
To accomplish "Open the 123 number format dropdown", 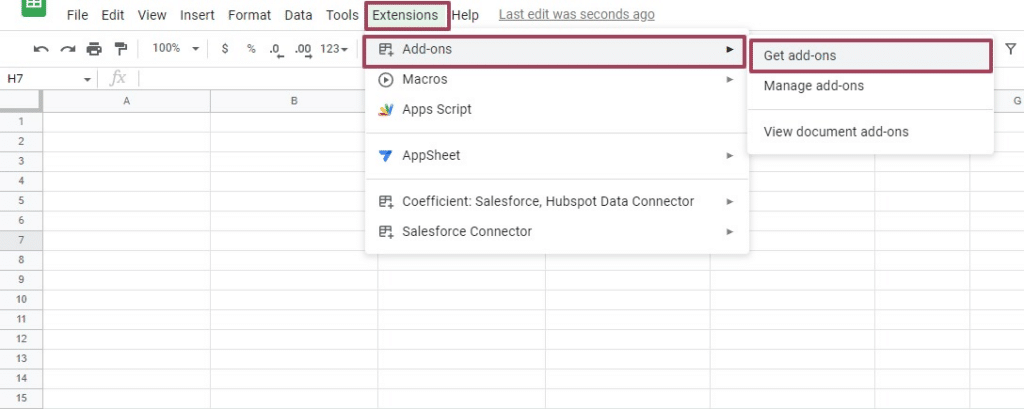I will tap(334, 49).
